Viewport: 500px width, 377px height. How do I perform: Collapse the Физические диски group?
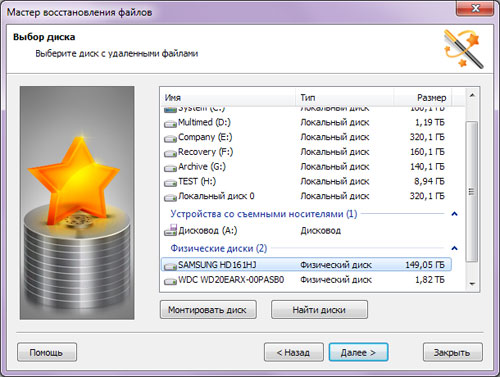pos(454,248)
